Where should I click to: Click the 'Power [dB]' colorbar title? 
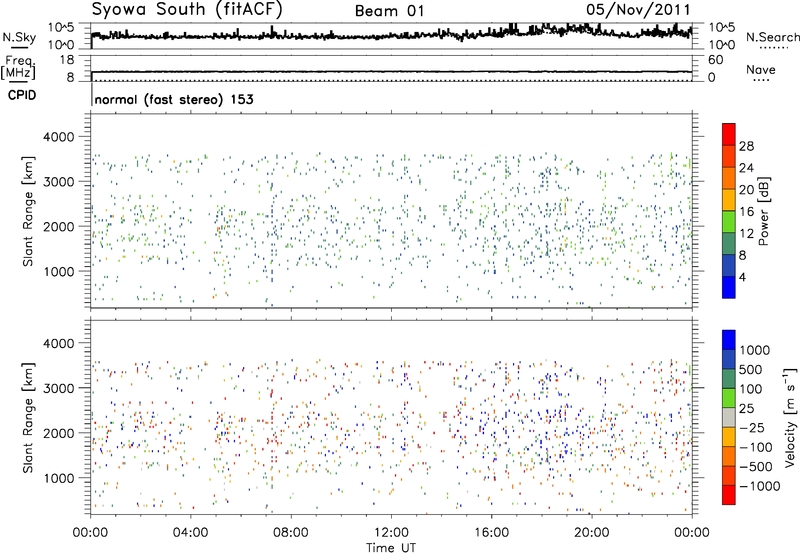763,211
